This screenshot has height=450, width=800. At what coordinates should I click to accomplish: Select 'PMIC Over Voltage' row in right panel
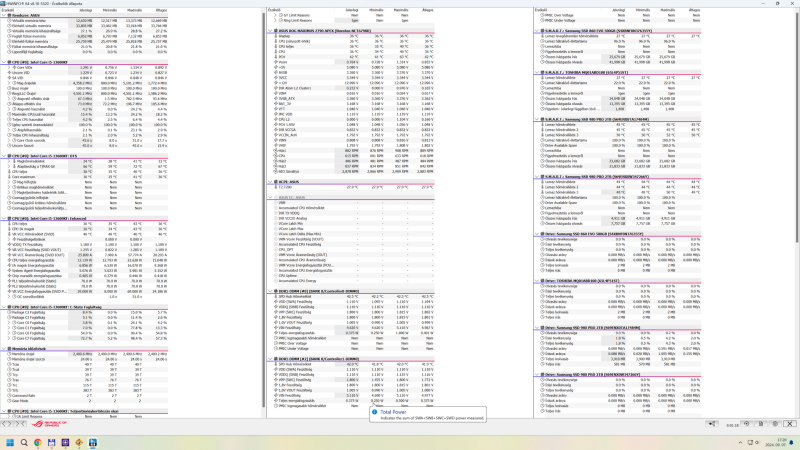[x=618, y=15]
